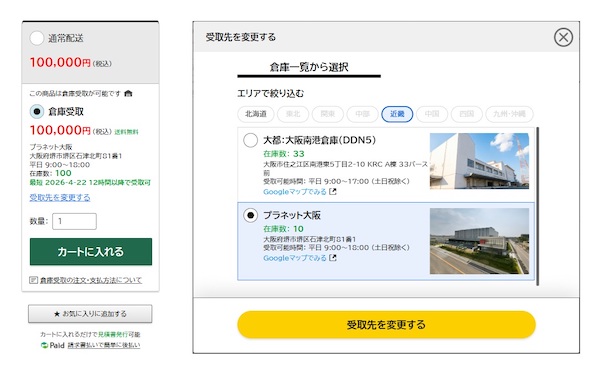Click プラネット大阪 building photo

[x=479, y=241]
